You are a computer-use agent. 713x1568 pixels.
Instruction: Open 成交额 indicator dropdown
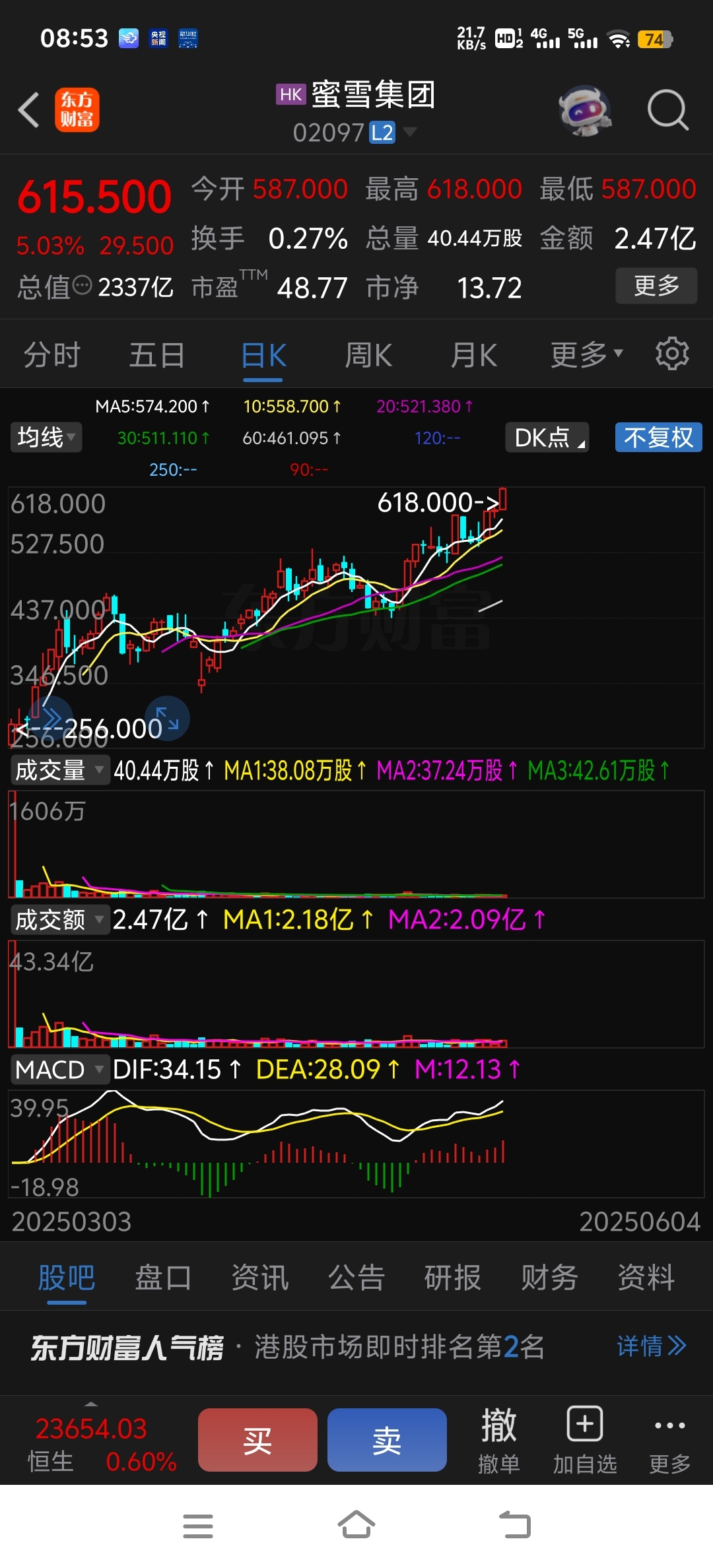coord(59,919)
